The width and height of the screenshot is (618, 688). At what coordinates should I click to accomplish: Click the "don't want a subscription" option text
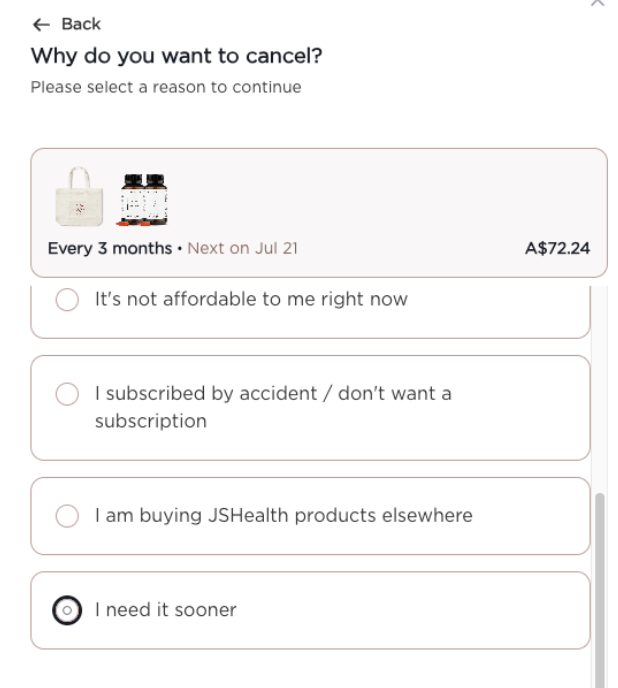272,407
